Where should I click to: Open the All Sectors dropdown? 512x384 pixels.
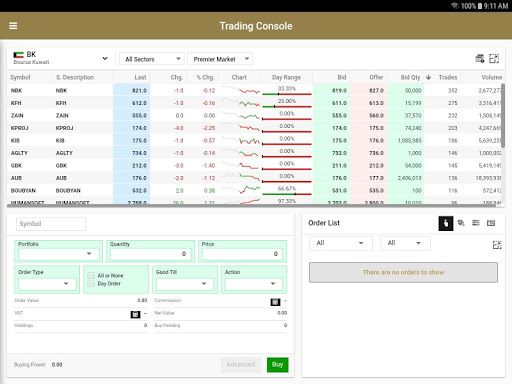coord(152,59)
